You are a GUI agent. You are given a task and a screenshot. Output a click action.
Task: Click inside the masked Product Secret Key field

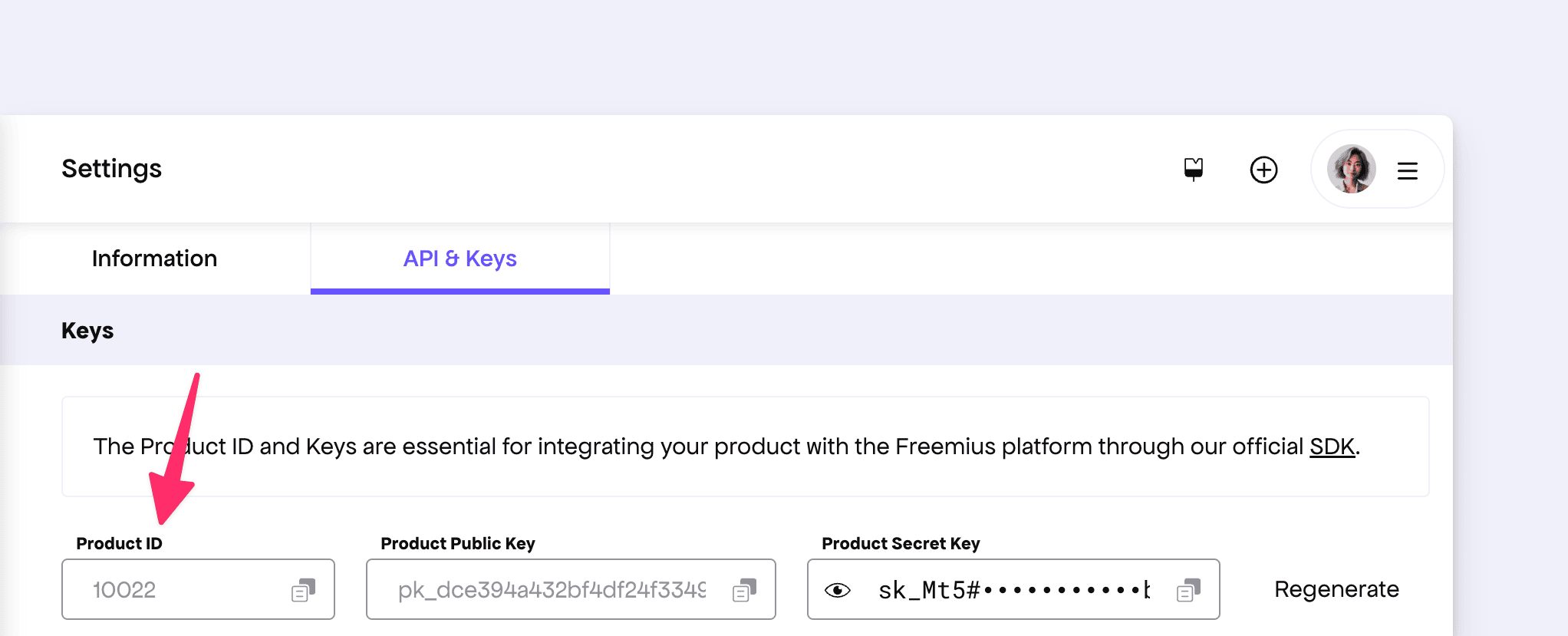1013,590
